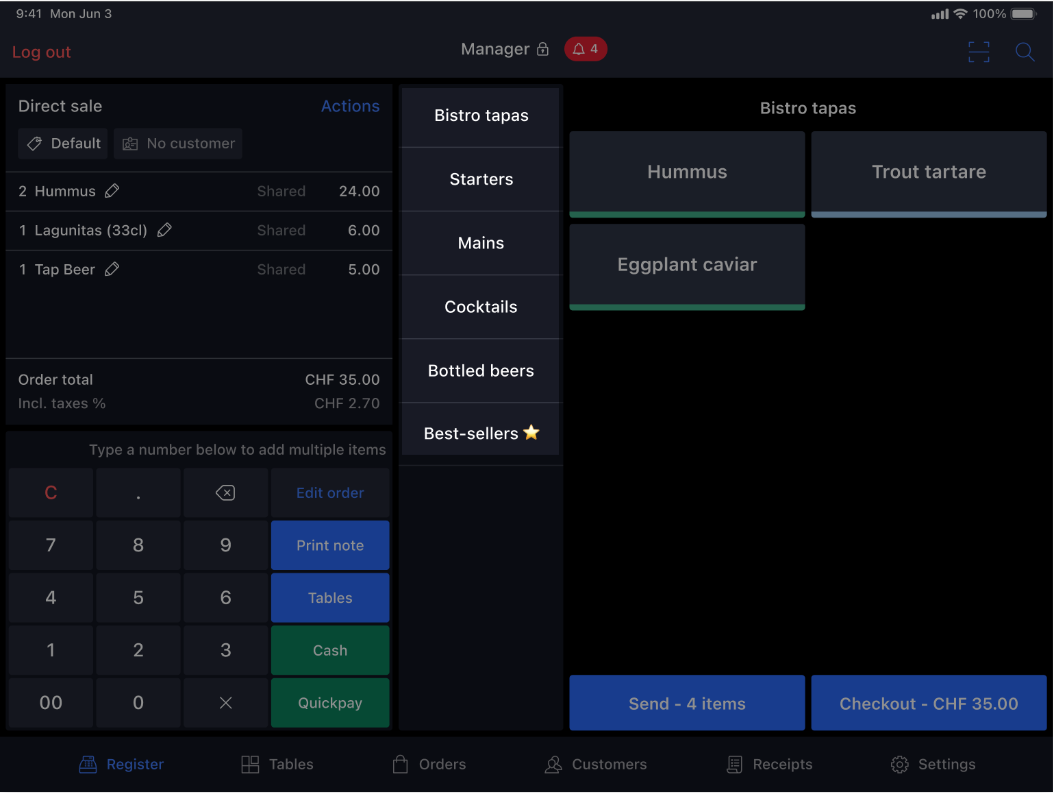Screen dimensions: 1053x793
Task: Open the barcode scanner icon
Action: (978, 52)
